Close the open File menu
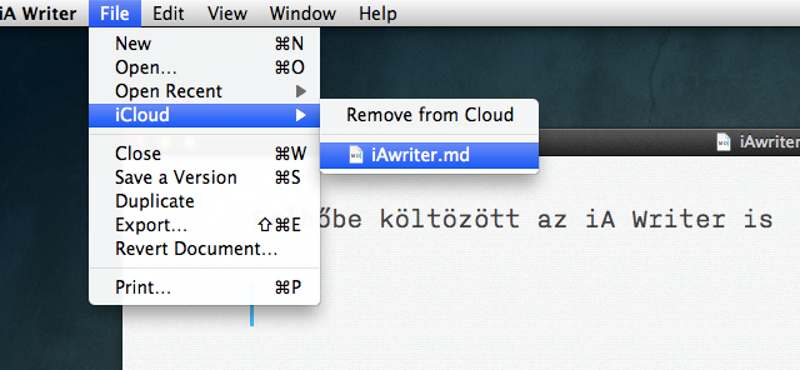 [x=114, y=13]
